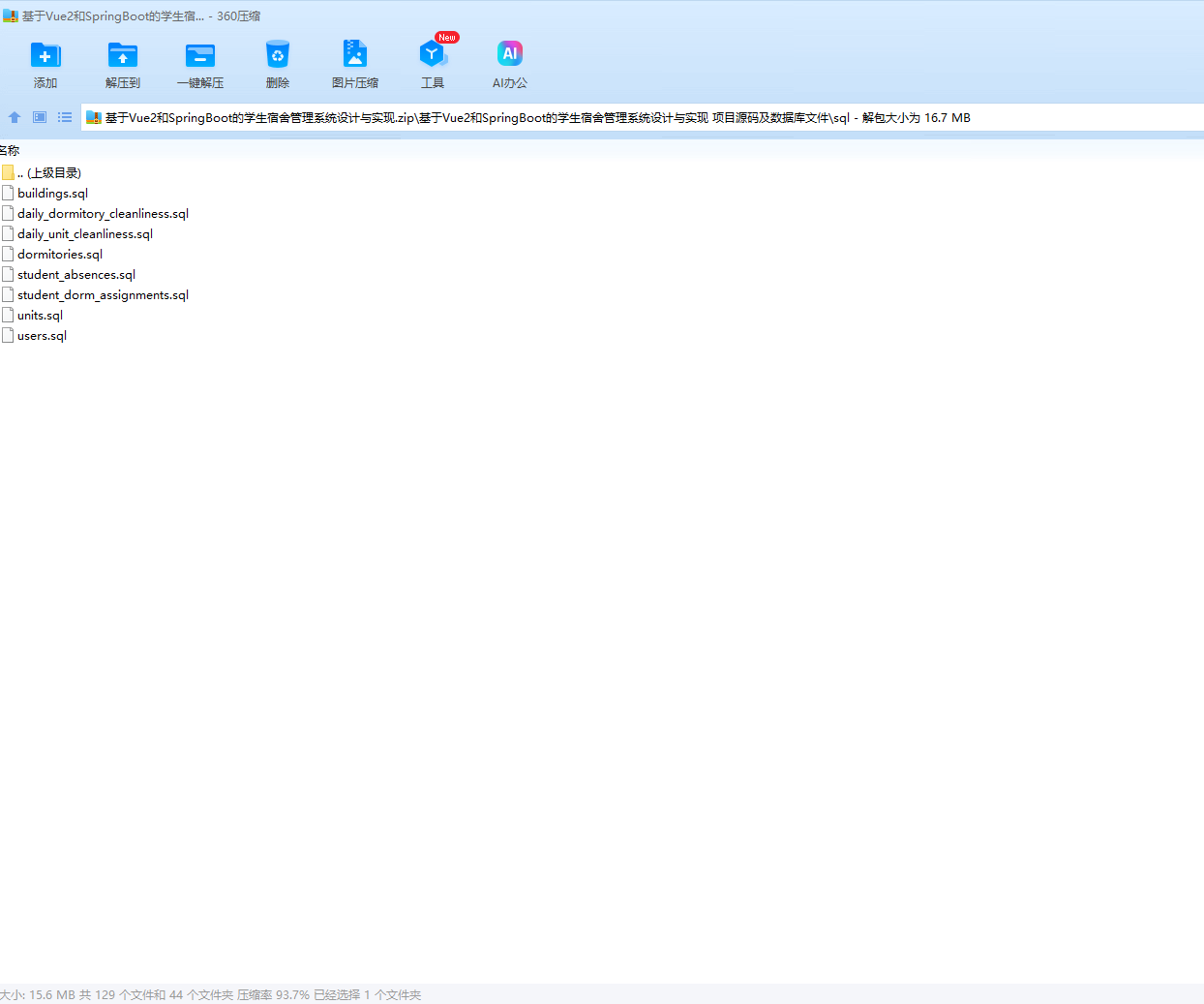
Task: Click the yellow folder icon of 上级目录
Action: click(8, 172)
